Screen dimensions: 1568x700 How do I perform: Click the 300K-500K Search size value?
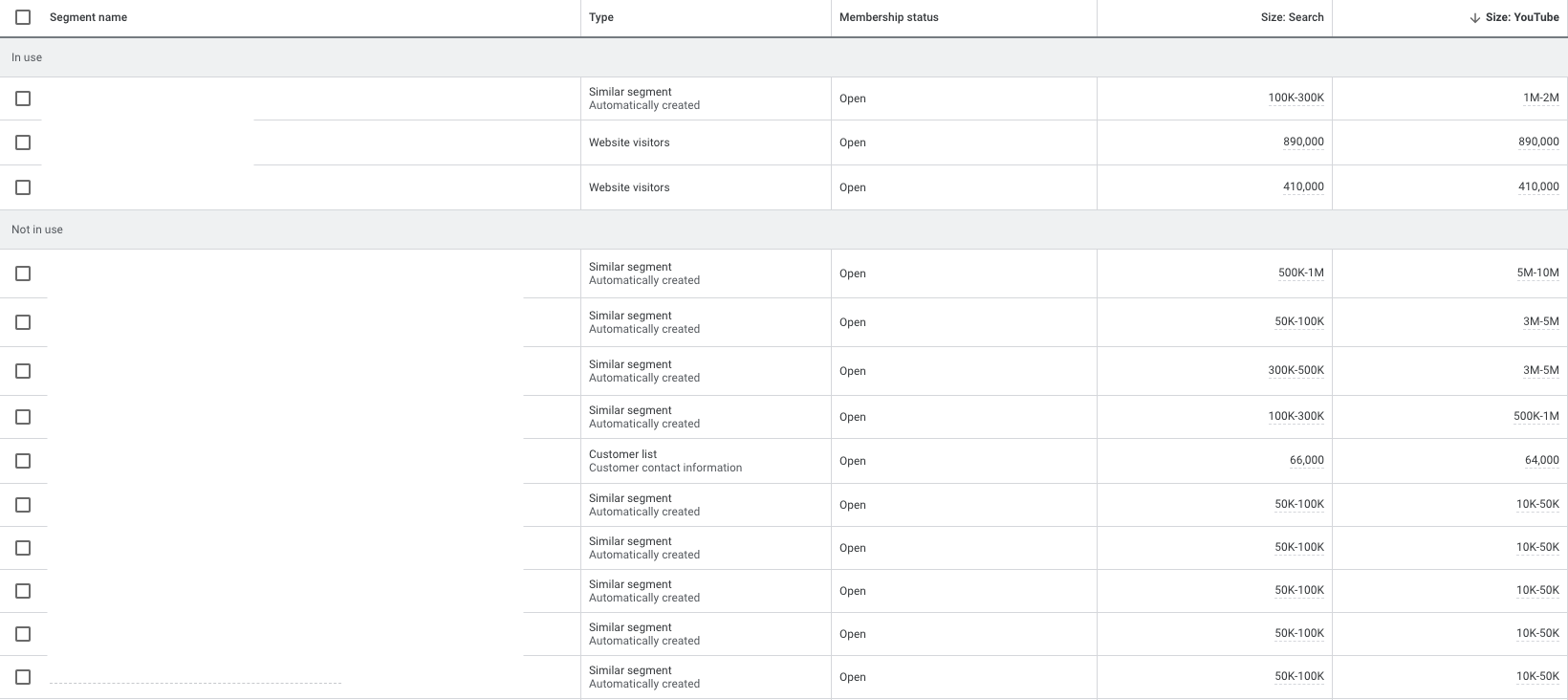[x=1296, y=370]
